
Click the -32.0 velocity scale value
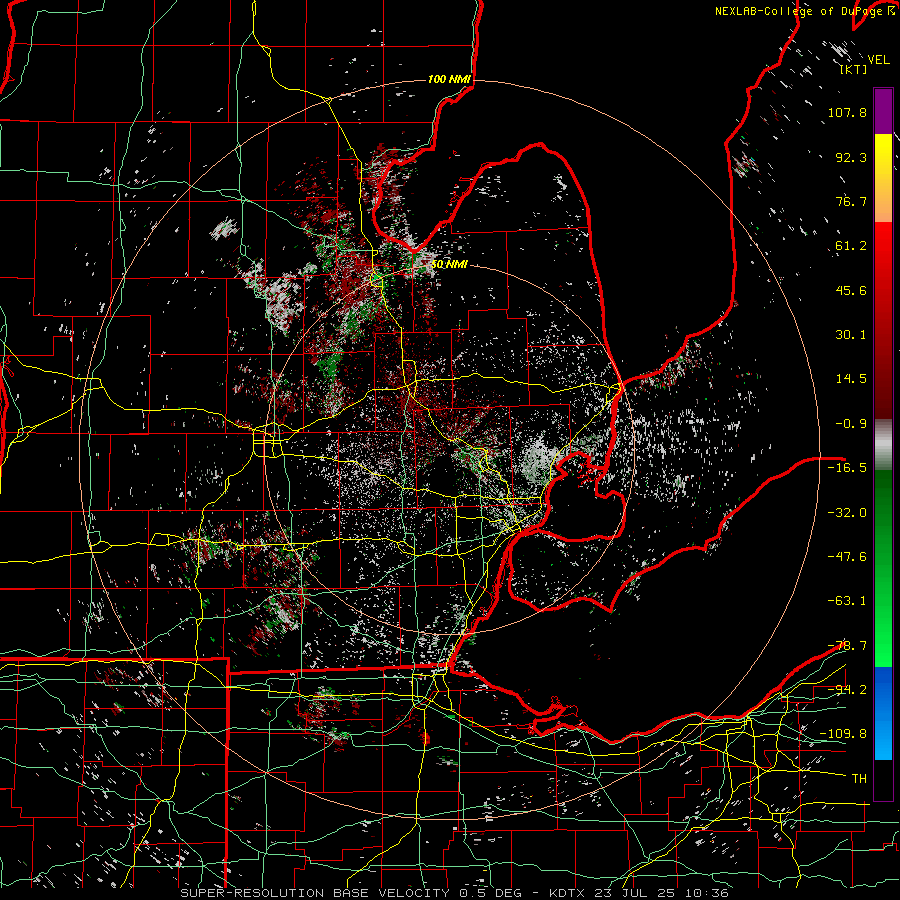point(847,513)
